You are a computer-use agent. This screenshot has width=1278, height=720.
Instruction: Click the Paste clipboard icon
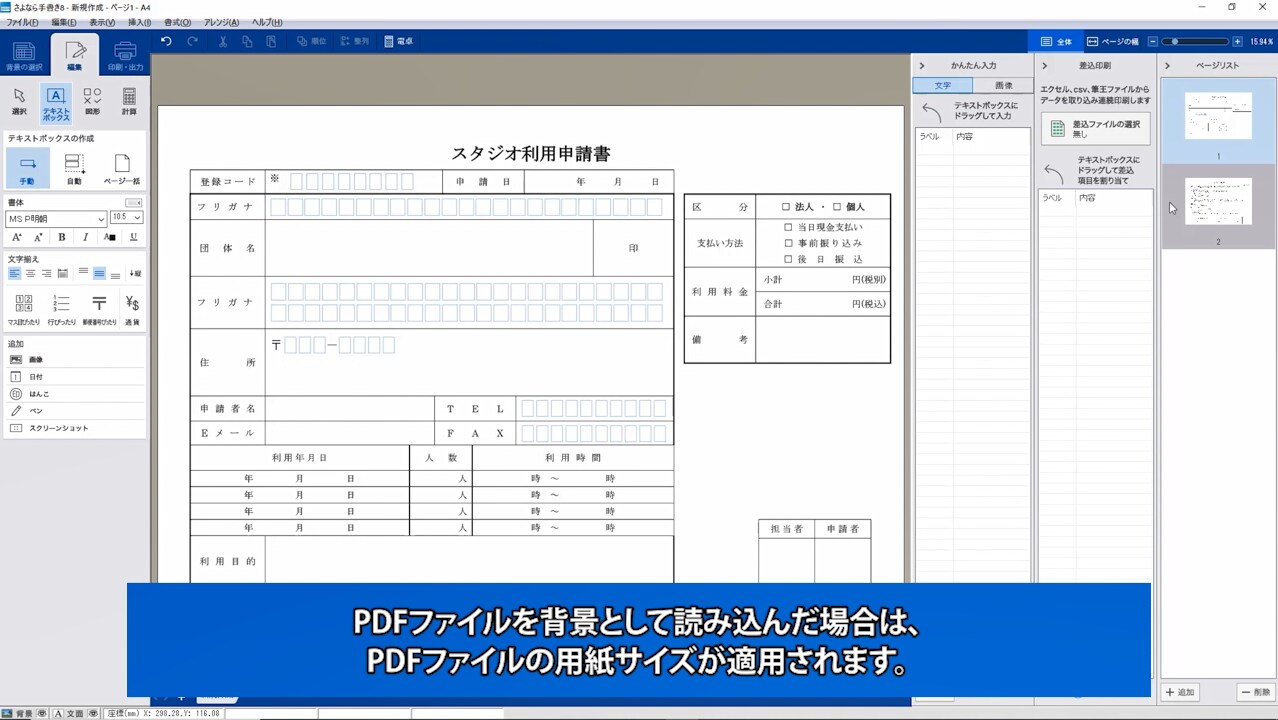(x=271, y=41)
